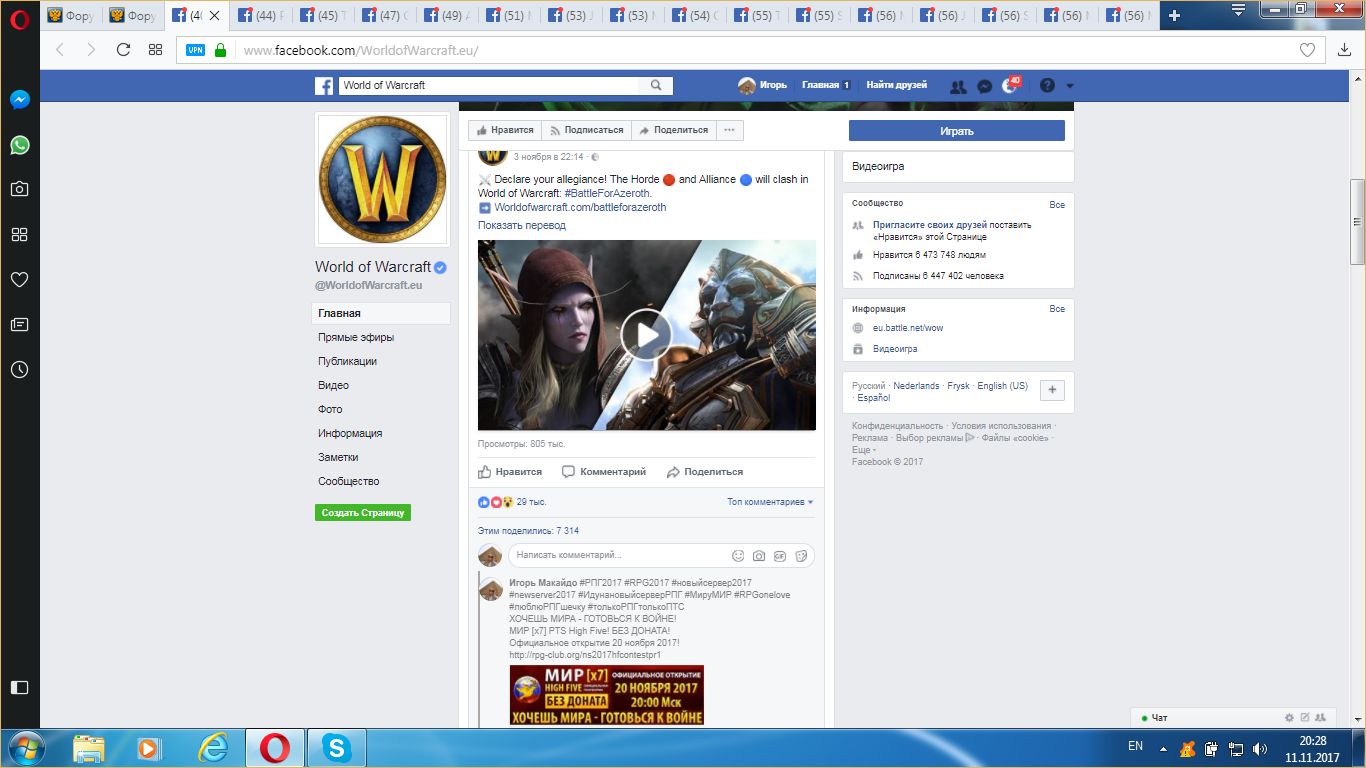The height and width of the screenshot is (768, 1366).
Task: Open the МИР x7 banner image
Action: click(607, 695)
